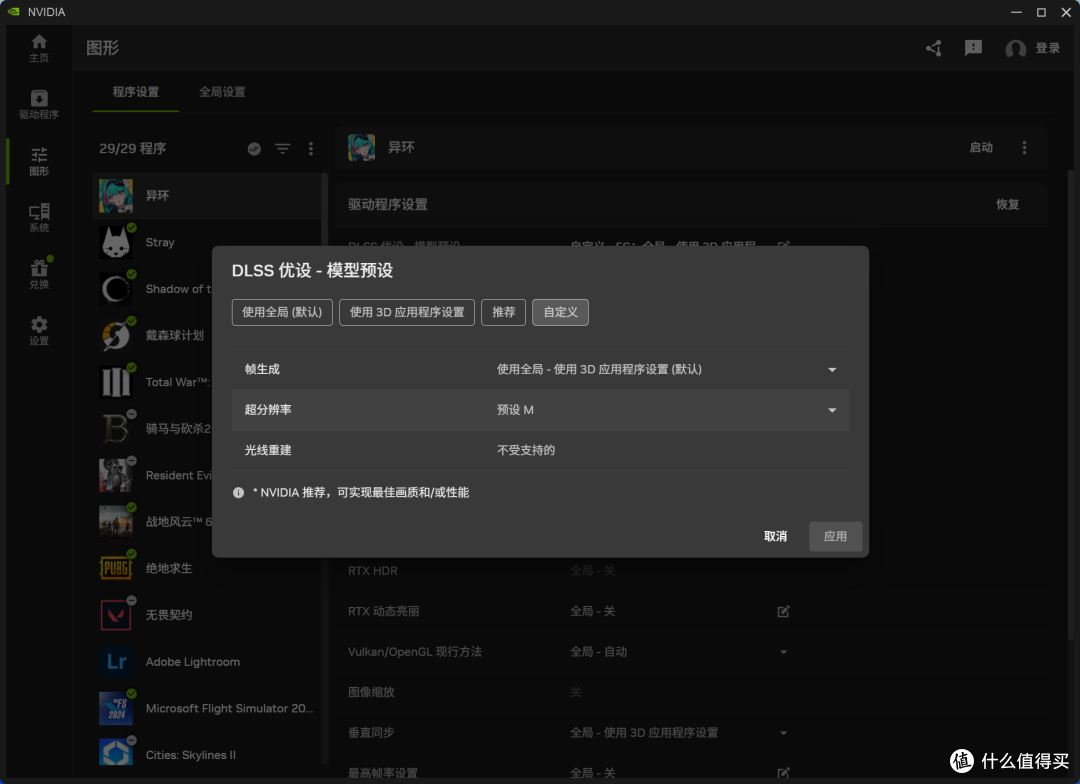This screenshot has height=784, width=1080.
Task: Select the 戴森球计划 program icon
Action: tap(116, 336)
